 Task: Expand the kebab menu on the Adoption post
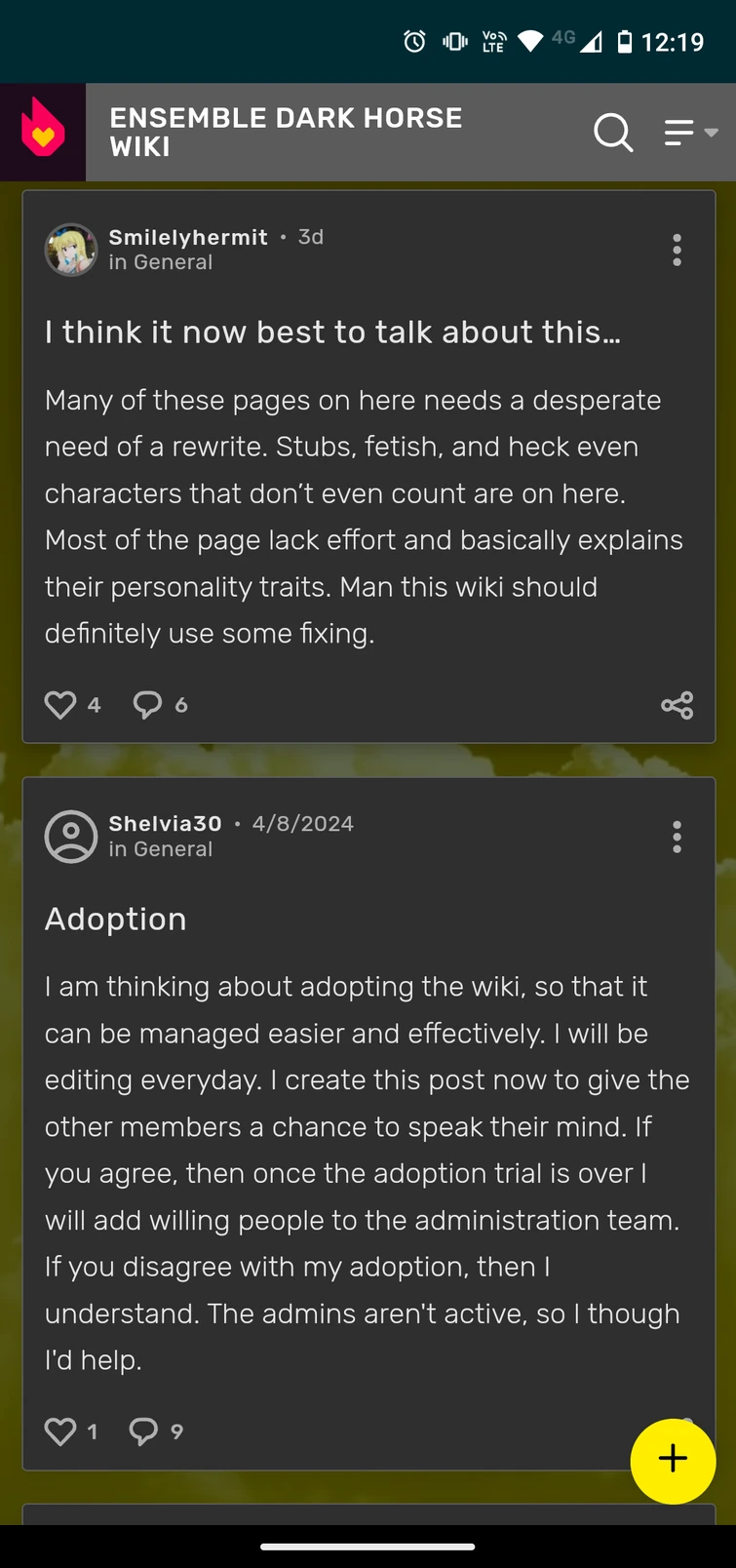tap(677, 836)
